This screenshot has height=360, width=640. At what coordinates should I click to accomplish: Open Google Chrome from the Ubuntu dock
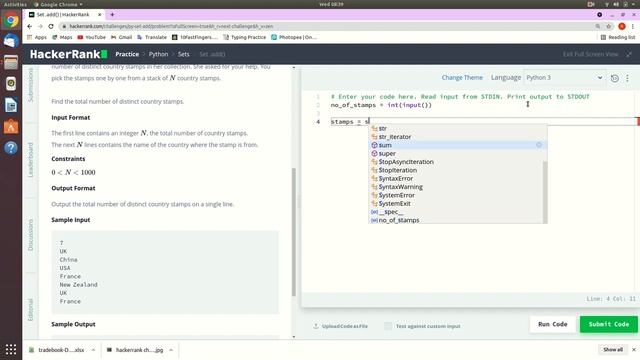[x=11, y=20]
